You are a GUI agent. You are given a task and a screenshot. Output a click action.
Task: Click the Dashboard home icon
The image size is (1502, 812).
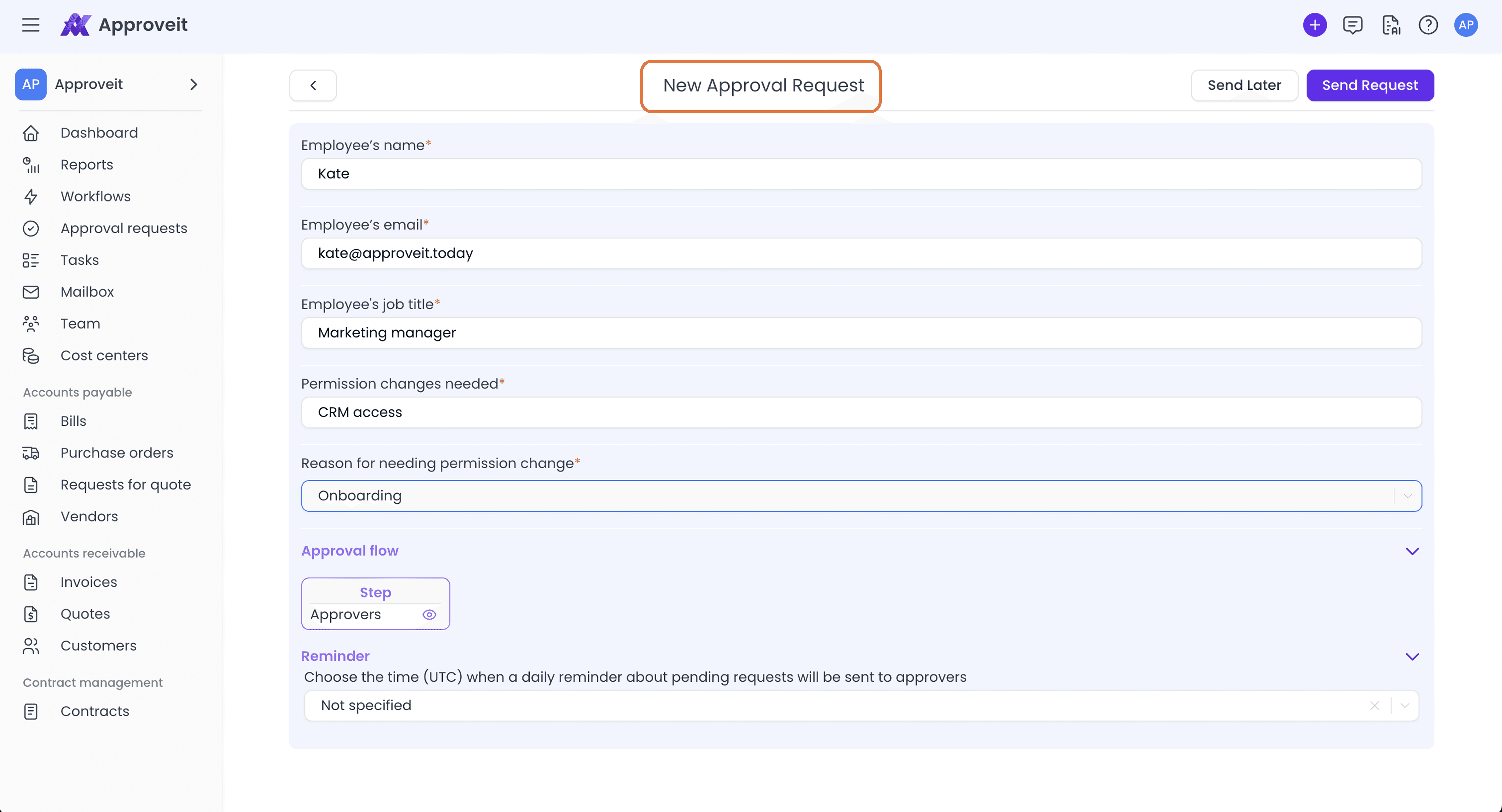pos(31,133)
